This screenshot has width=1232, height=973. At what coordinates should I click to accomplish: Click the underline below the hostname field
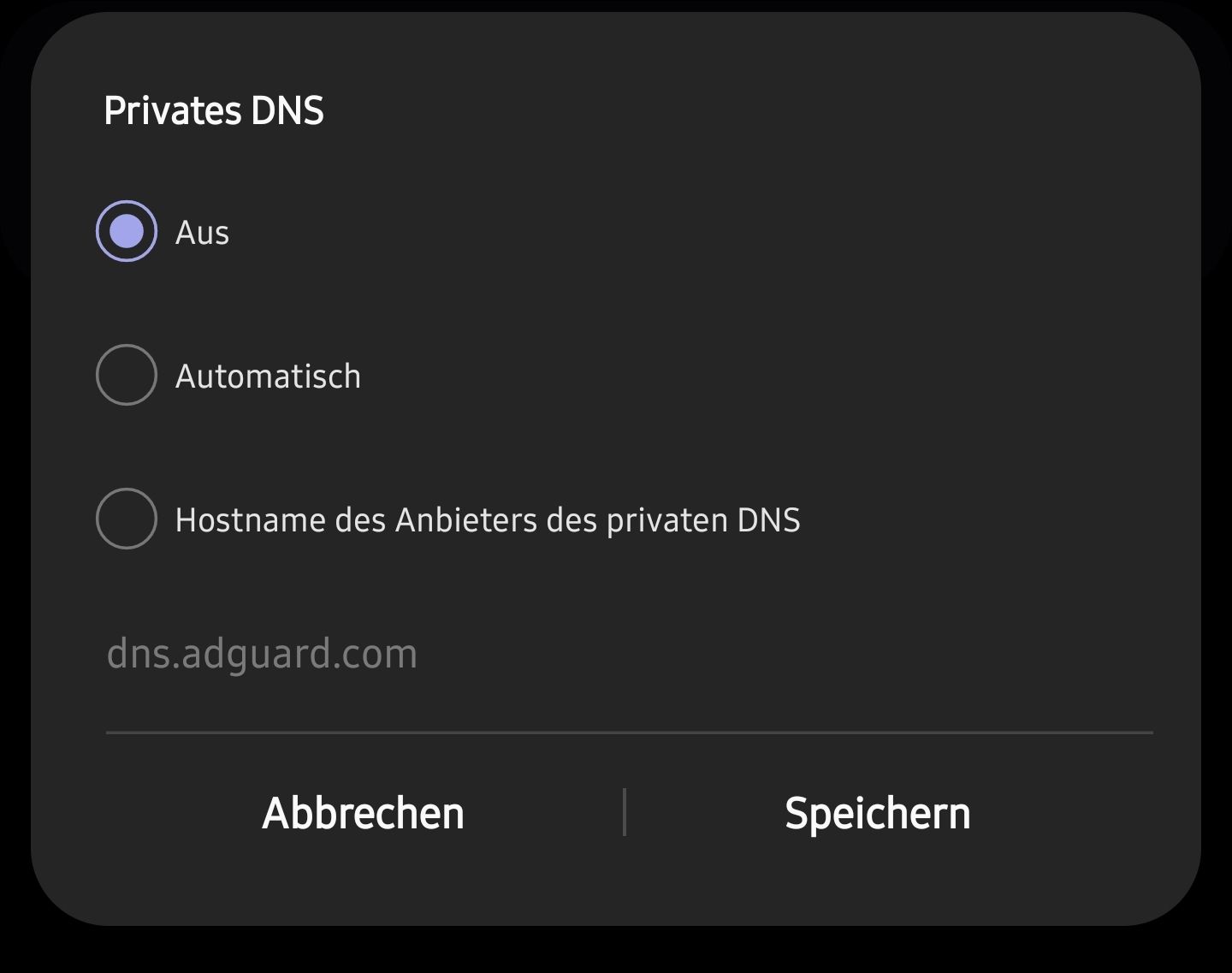pos(630,733)
